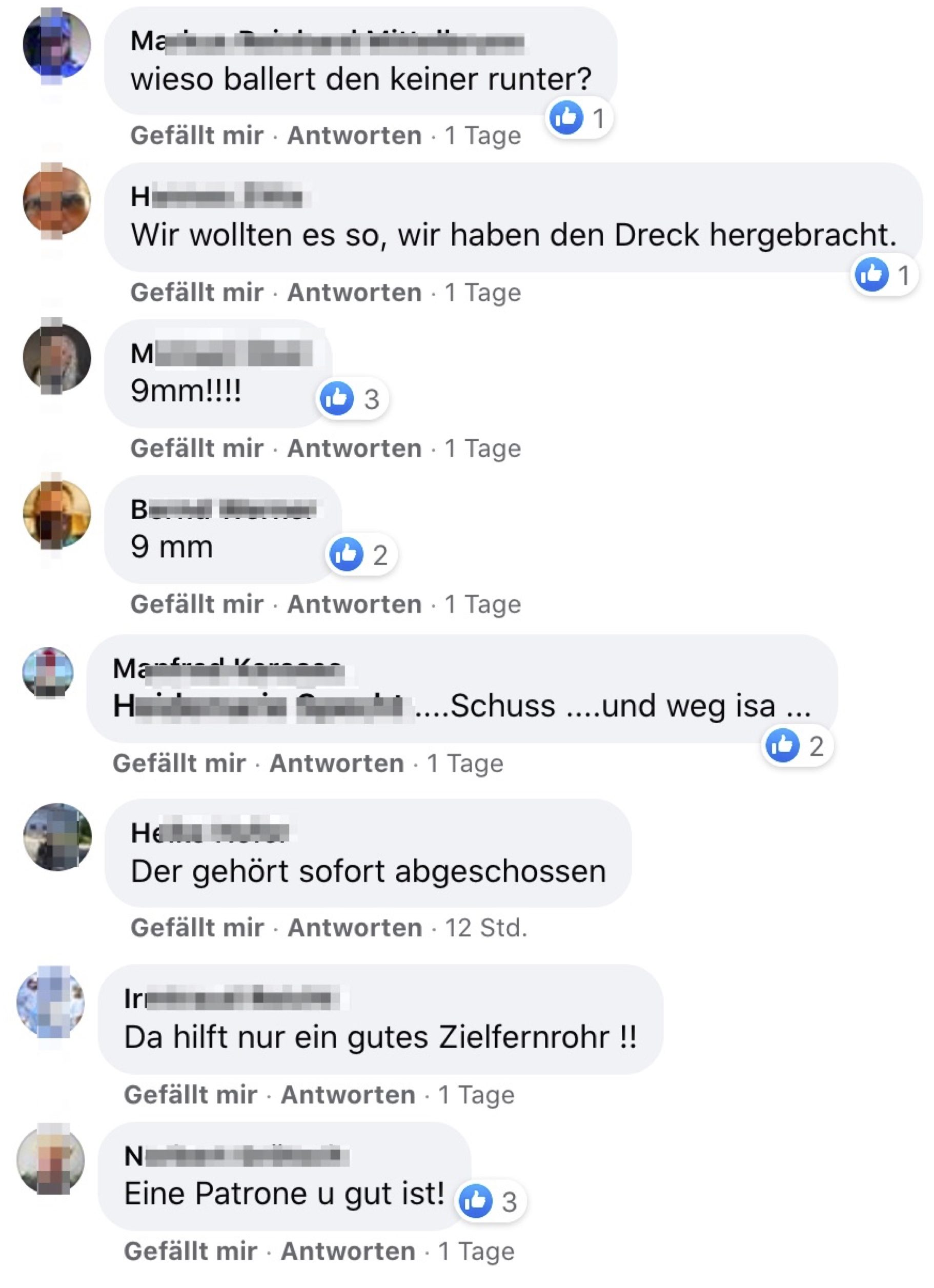Click 'Gefällt mir' under 'wieso ballert' comment
Viewport: 934px width, 1288px height.
pyautogui.click(x=196, y=136)
